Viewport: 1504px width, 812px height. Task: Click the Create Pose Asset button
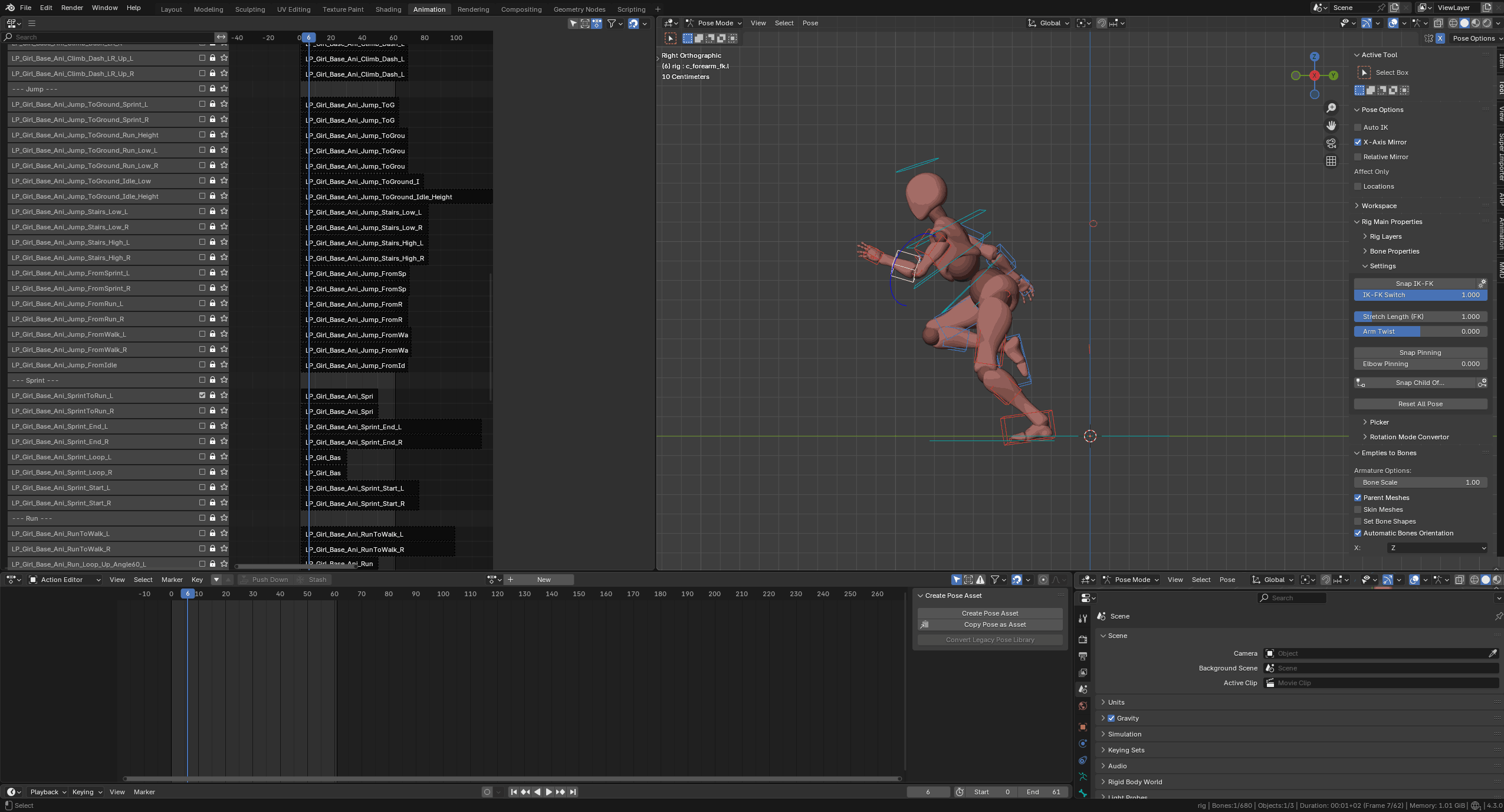click(x=990, y=613)
